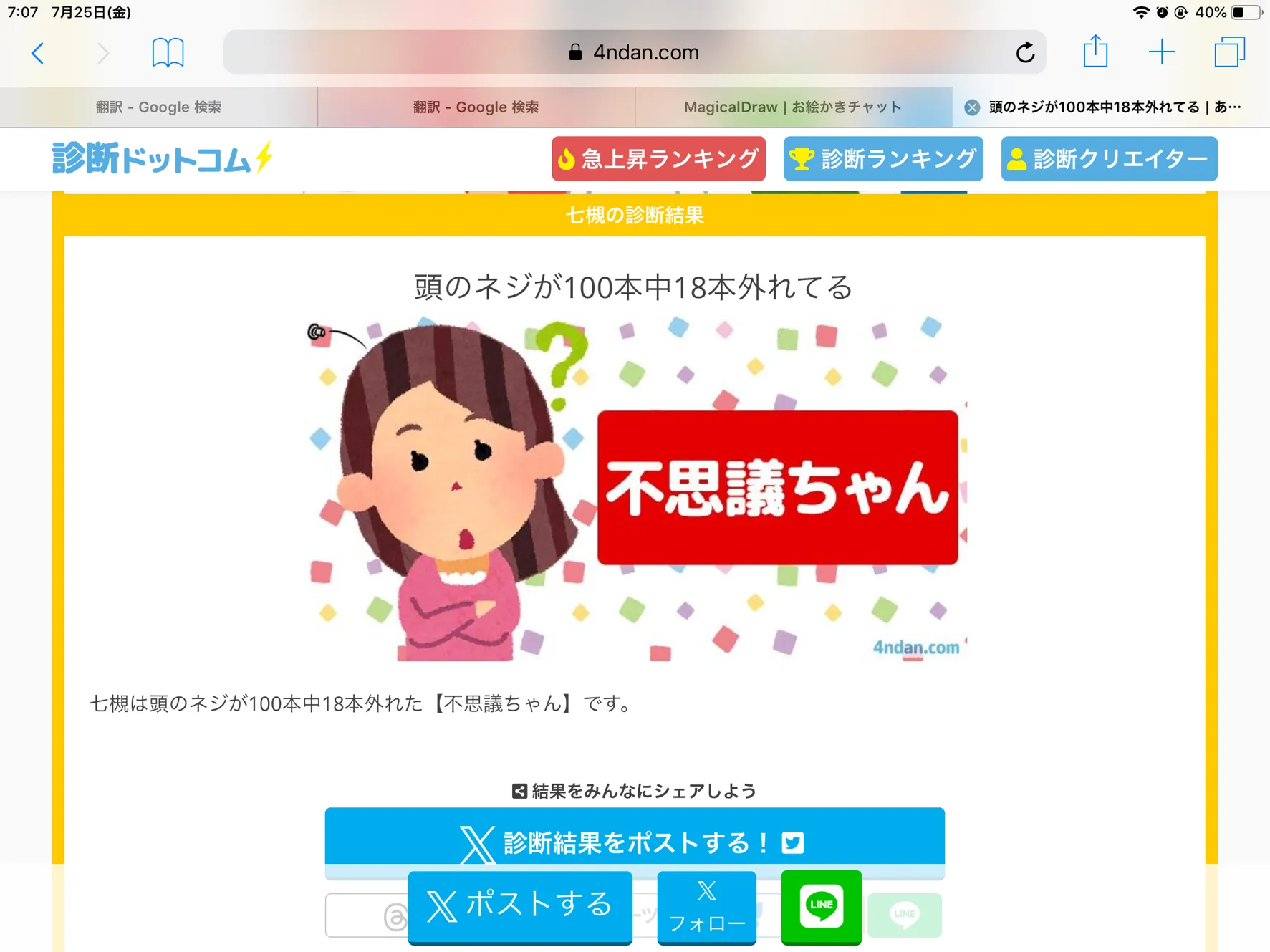Tap the X フォロー button

point(706,907)
